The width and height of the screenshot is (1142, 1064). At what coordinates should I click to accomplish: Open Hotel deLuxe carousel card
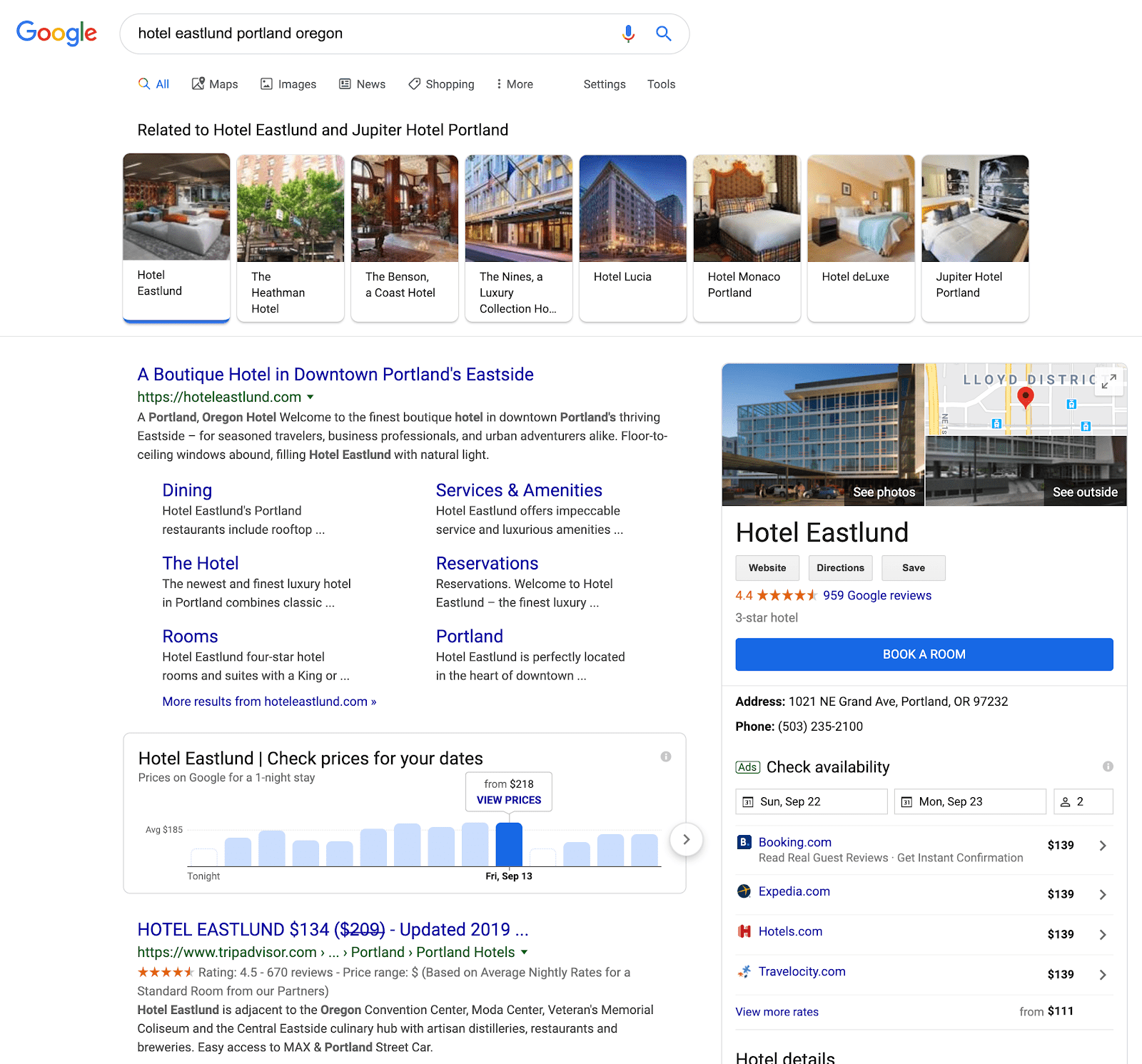coord(861,238)
